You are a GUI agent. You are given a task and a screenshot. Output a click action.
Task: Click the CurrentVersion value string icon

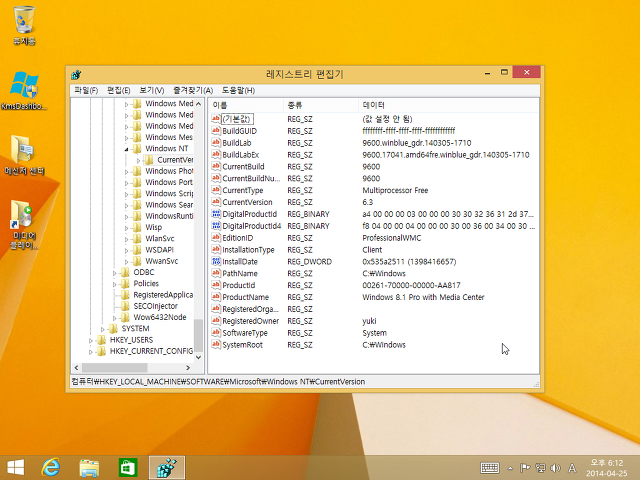216,202
